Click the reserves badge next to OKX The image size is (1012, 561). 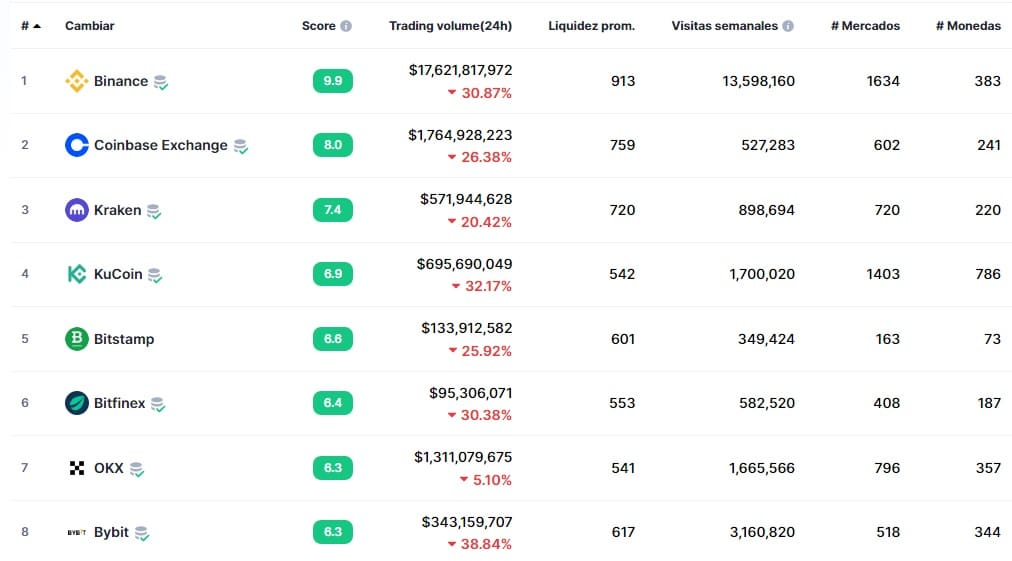[x=137, y=469]
